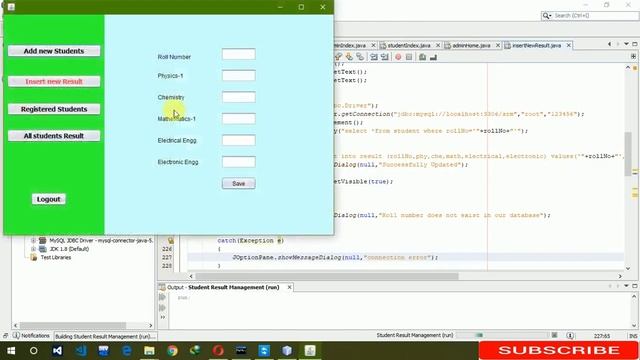Open editor documents list dropdown arrow

click(626, 44)
